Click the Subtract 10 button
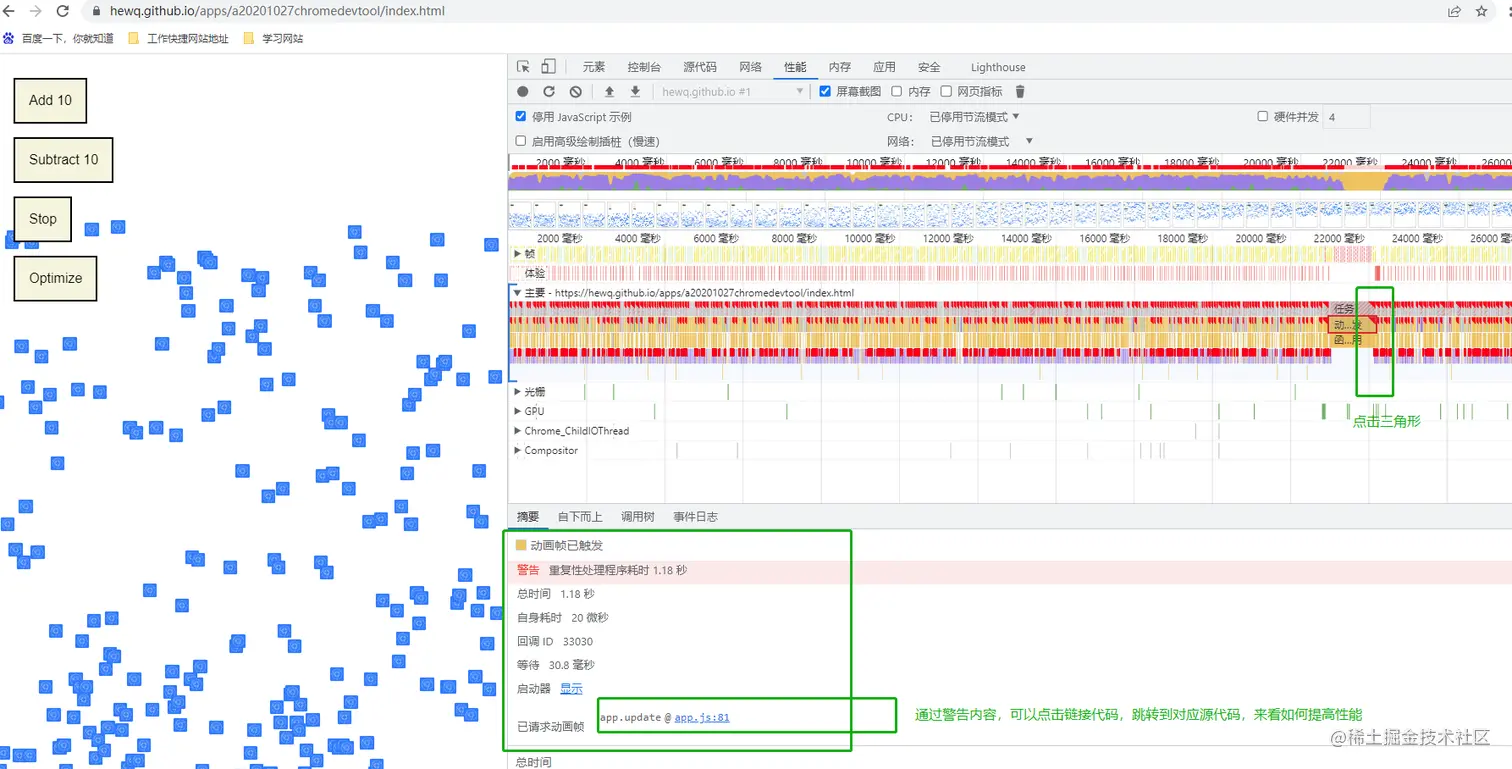 click(x=63, y=159)
